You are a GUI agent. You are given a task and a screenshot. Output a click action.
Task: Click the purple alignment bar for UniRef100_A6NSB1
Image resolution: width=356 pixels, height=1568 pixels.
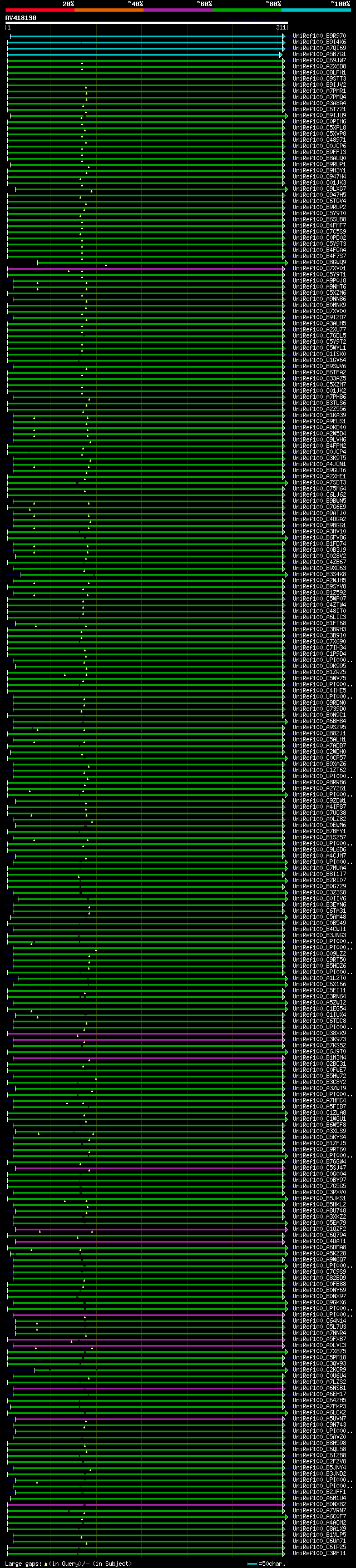148,1388
